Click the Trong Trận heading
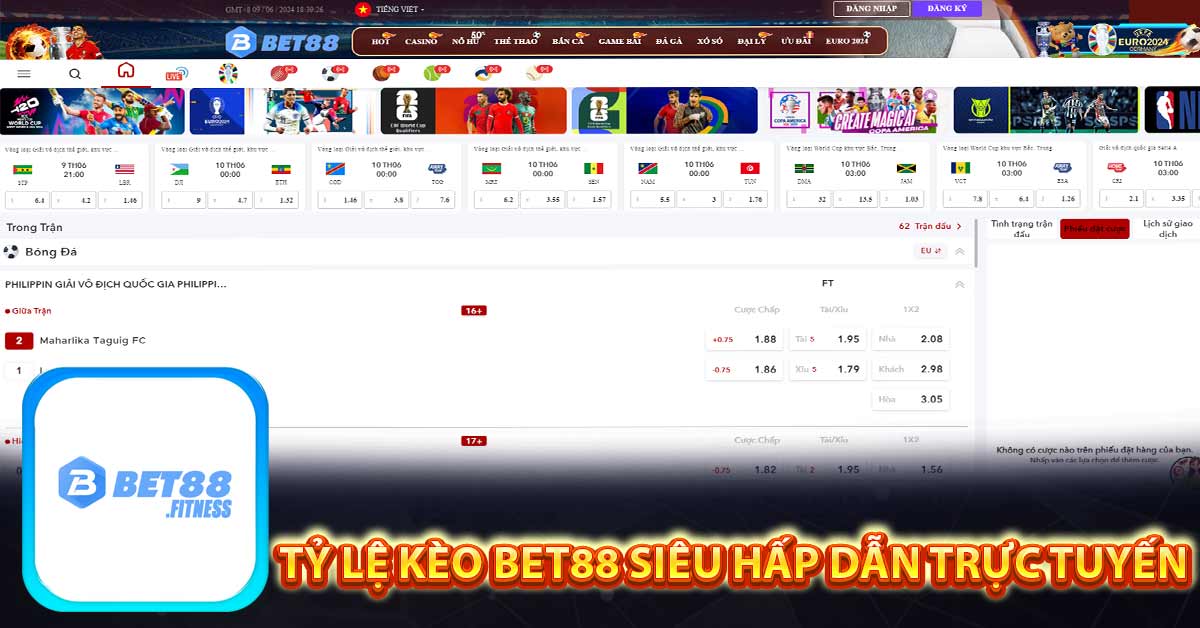The image size is (1200, 628). pyautogui.click(x=34, y=227)
